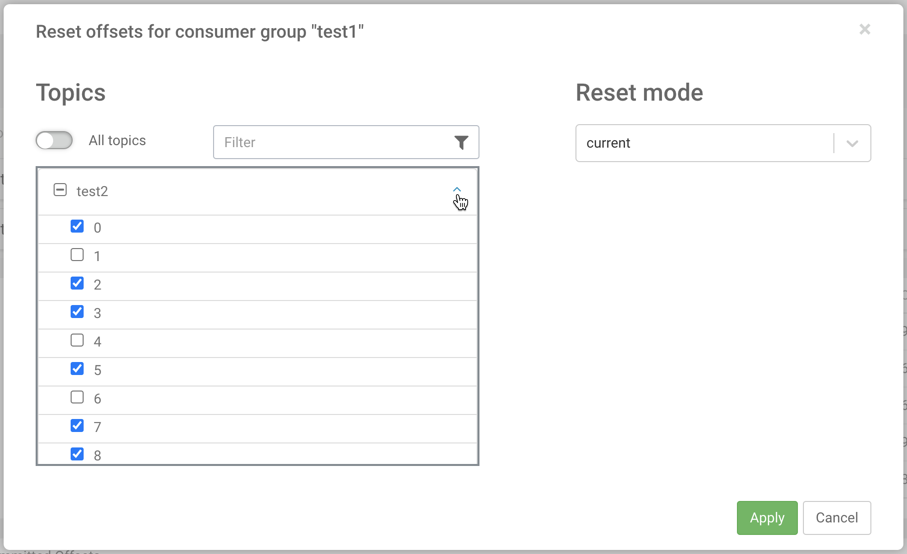Cancel the reset offsets dialog
The height and width of the screenshot is (554, 907).
[836, 518]
